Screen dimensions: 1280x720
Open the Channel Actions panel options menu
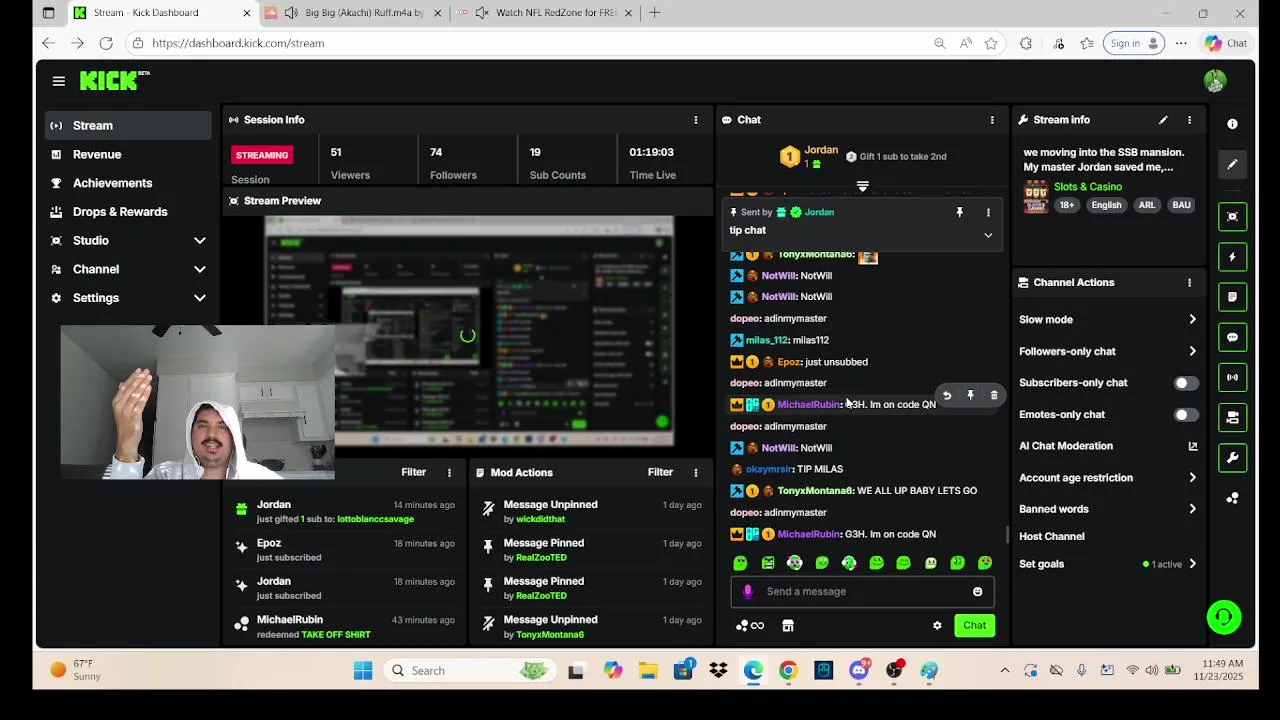(x=1189, y=283)
